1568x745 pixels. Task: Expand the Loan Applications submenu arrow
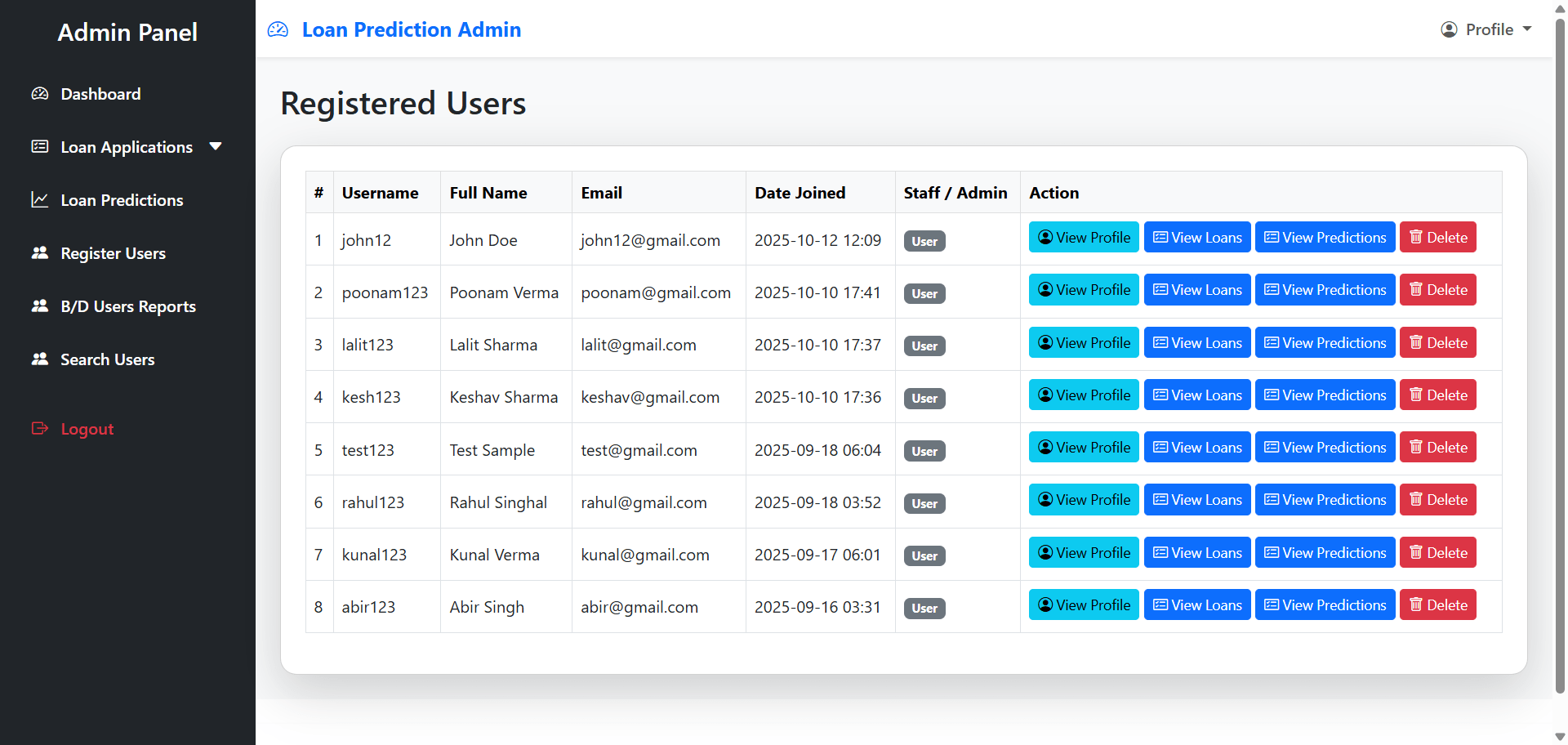tap(216, 147)
